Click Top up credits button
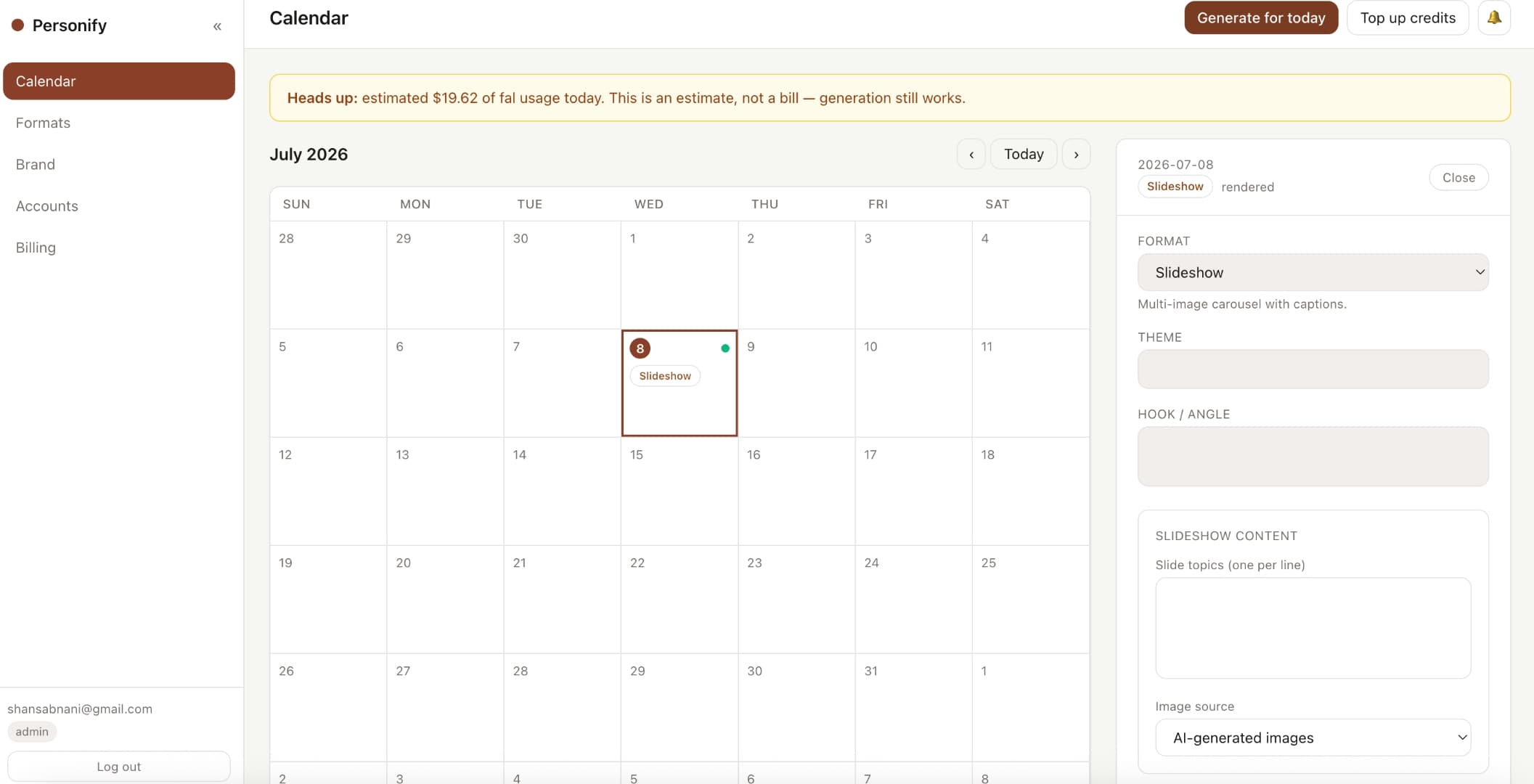The height and width of the screenshot is (784, 1534). click(1408, 17)
